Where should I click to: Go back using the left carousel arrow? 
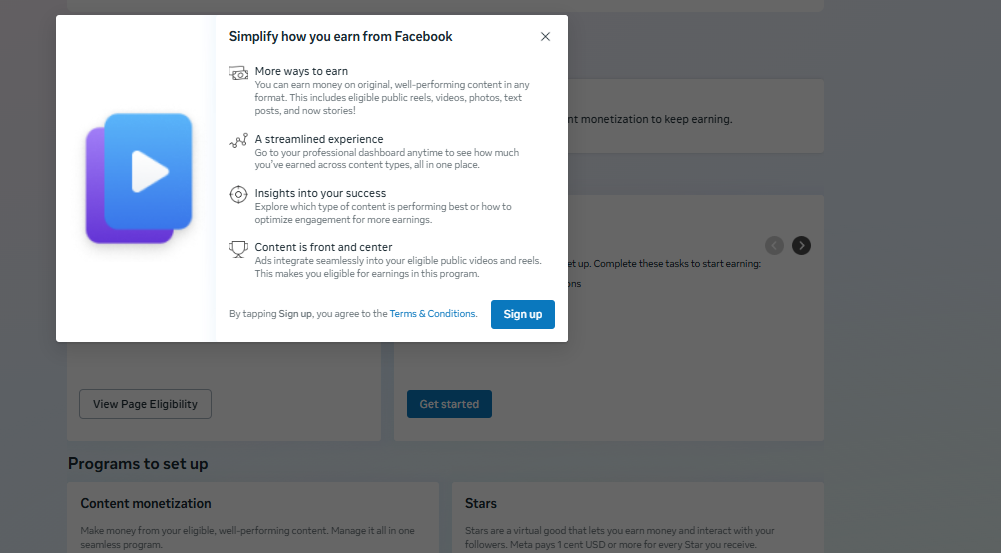[x=774, y=245]
